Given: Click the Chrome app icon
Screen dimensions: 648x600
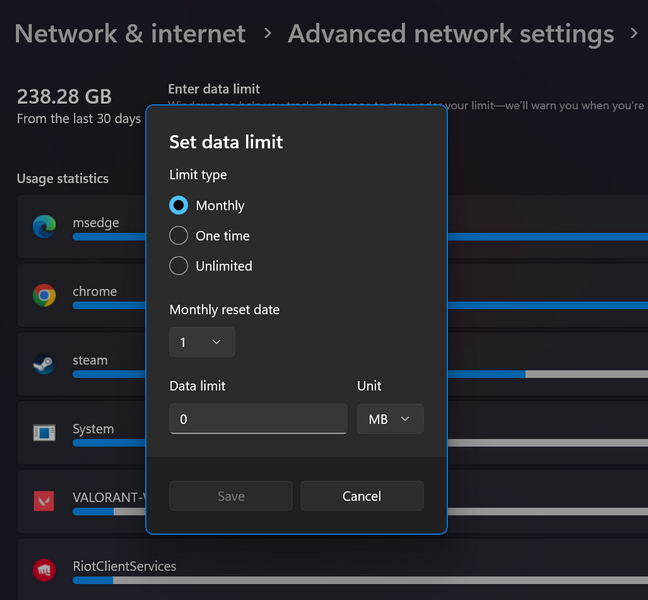Looking at the screenshot, I should coord(44,295).
